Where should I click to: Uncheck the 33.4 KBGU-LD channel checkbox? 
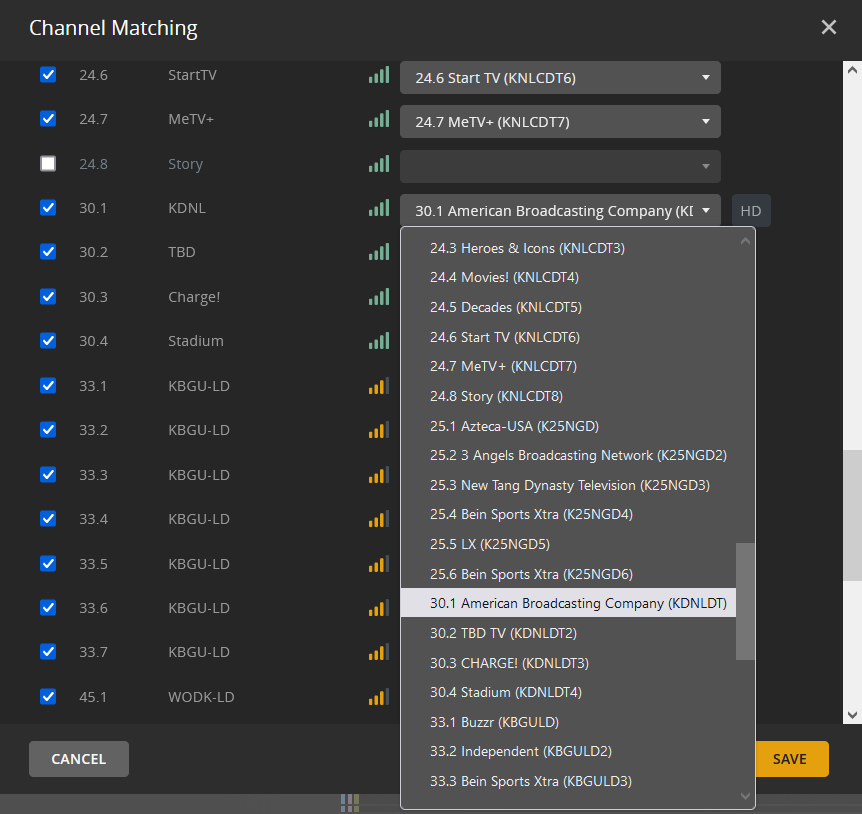[x=48, y=518]
